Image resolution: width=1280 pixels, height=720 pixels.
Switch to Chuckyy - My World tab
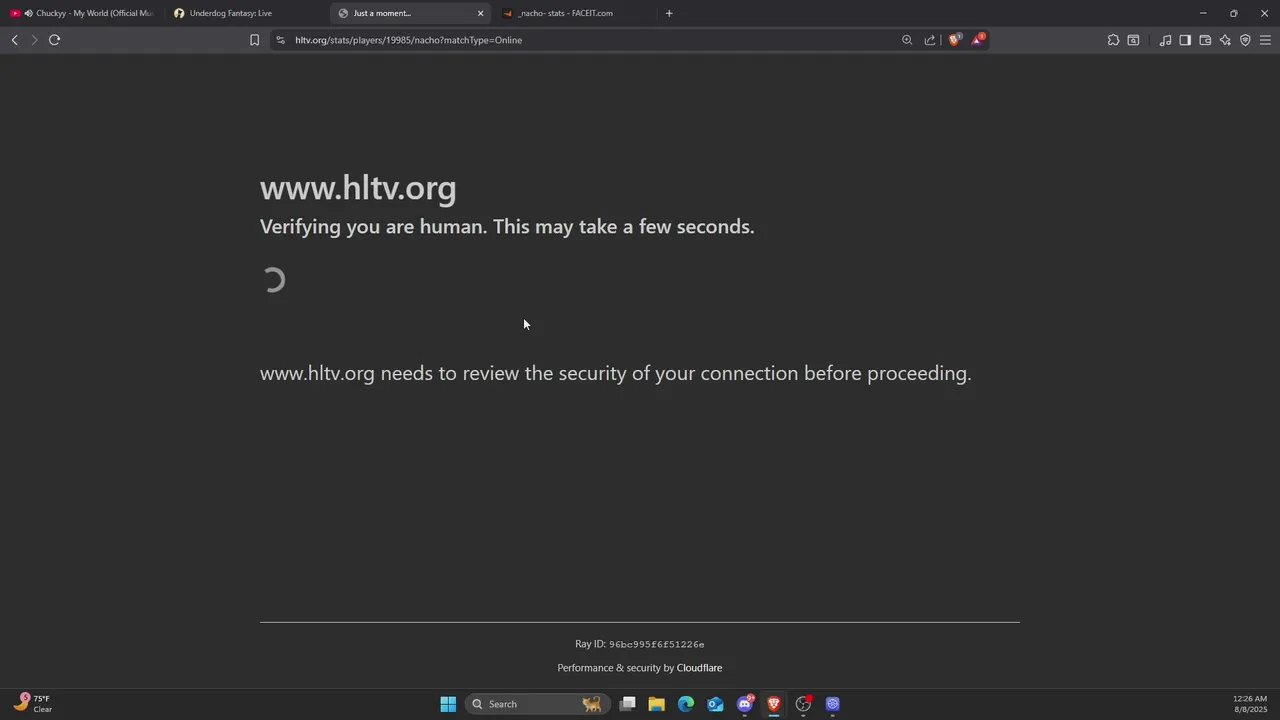point(82,13)
